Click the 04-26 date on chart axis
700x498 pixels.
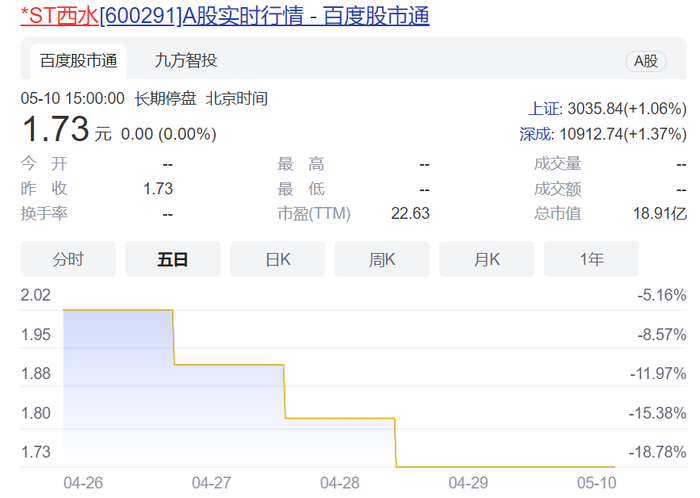[83, 483]
